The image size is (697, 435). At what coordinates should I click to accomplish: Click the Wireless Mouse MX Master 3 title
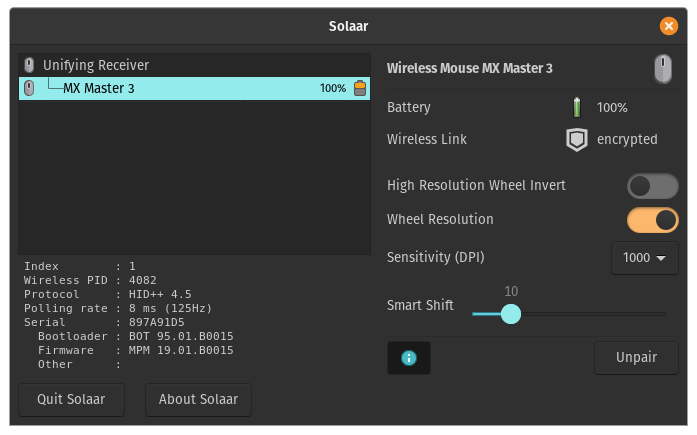469,68
